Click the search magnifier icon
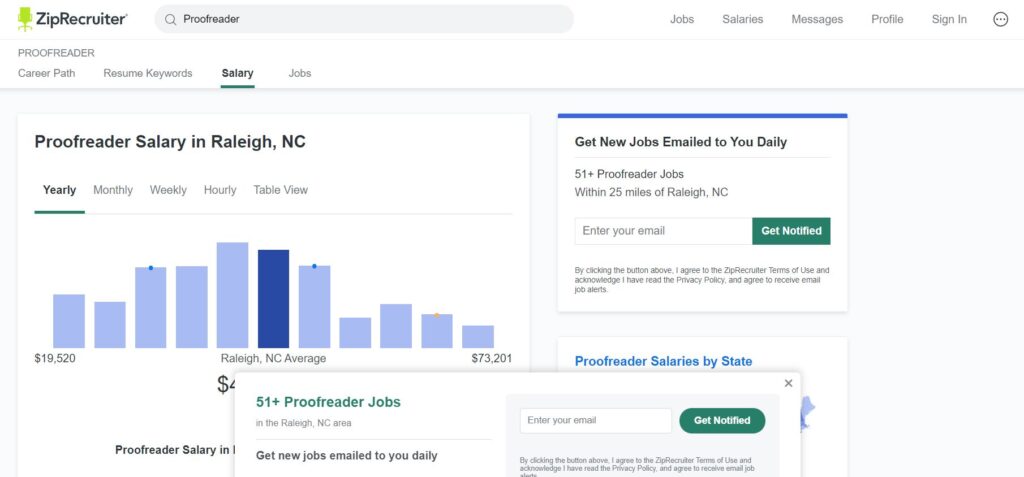The width and height of the screenshot is (1024, 477). (x=171, y=19)
